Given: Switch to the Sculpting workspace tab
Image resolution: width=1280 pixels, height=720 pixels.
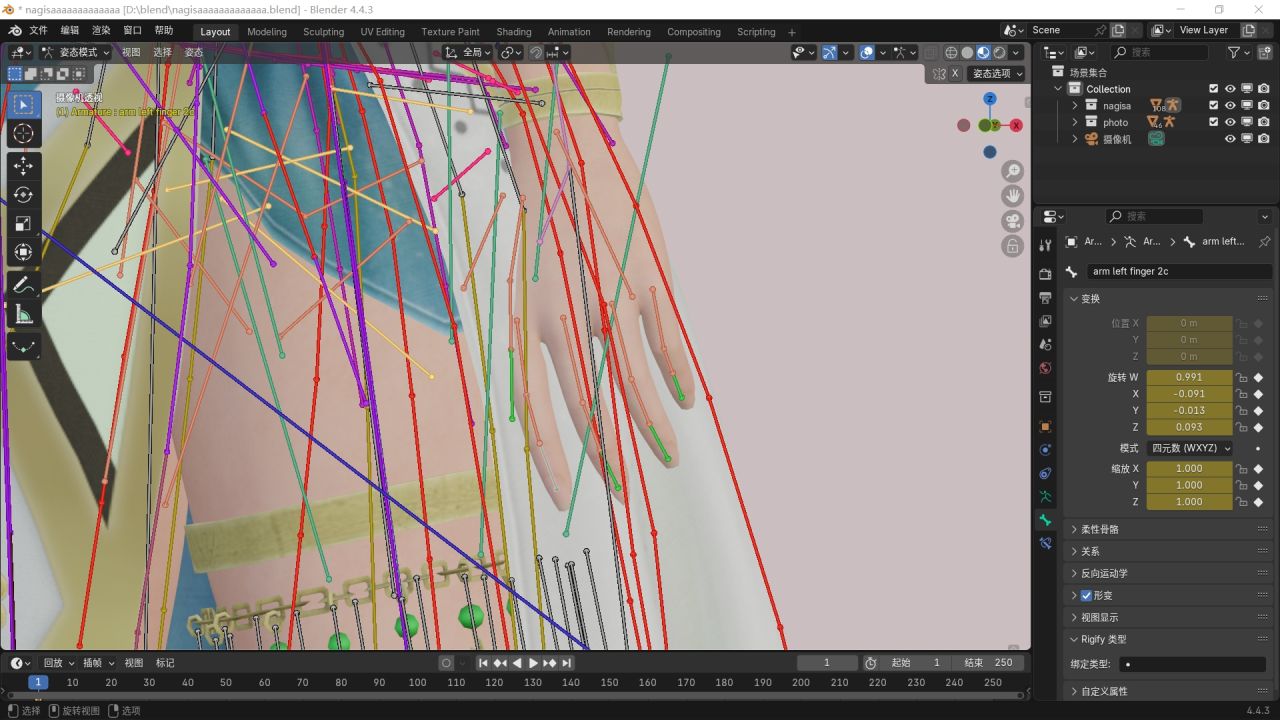Looking at the screenshot, I should [323, 32].
